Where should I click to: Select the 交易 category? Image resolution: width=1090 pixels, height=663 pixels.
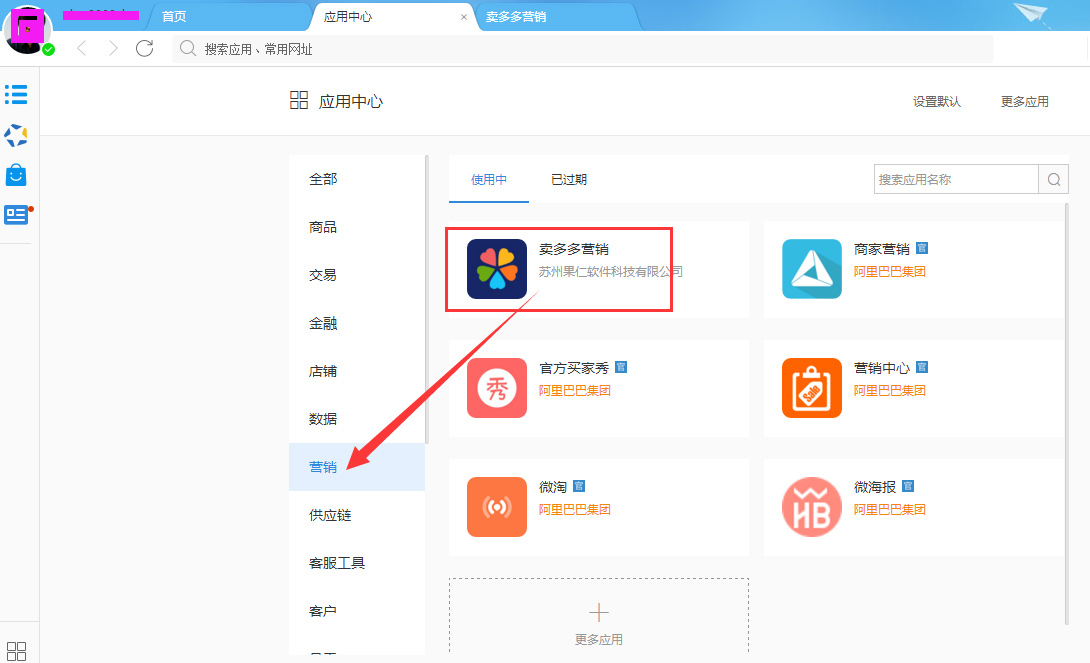(357, 275)
